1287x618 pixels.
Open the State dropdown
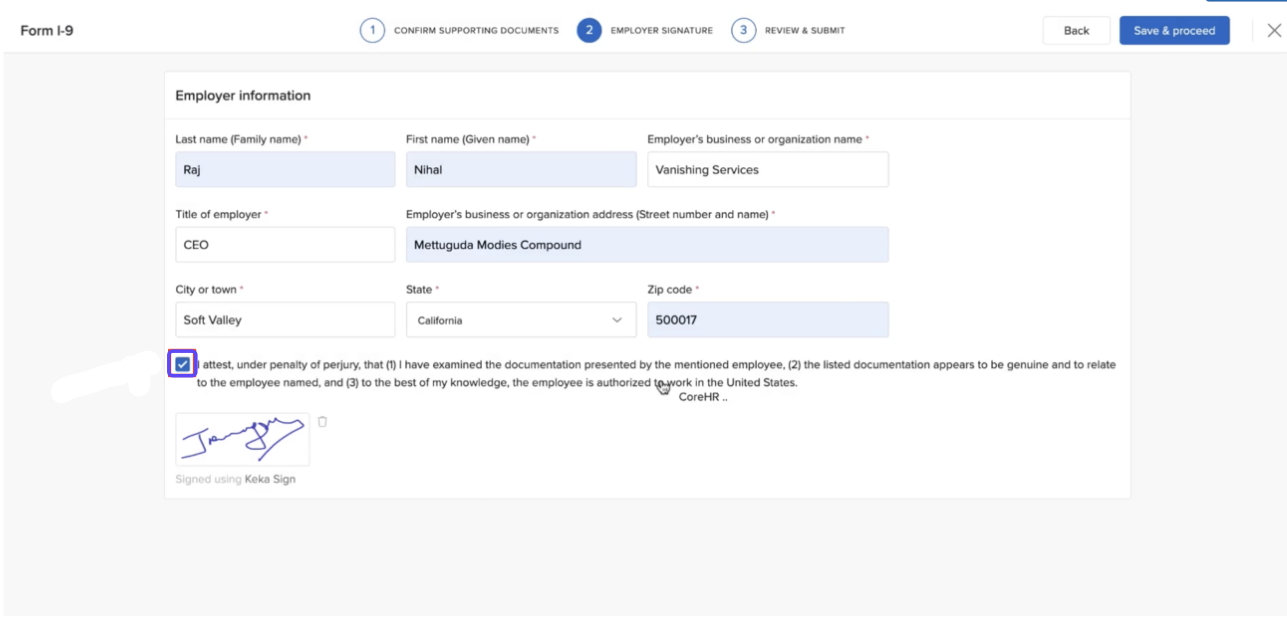click(520, 320)
